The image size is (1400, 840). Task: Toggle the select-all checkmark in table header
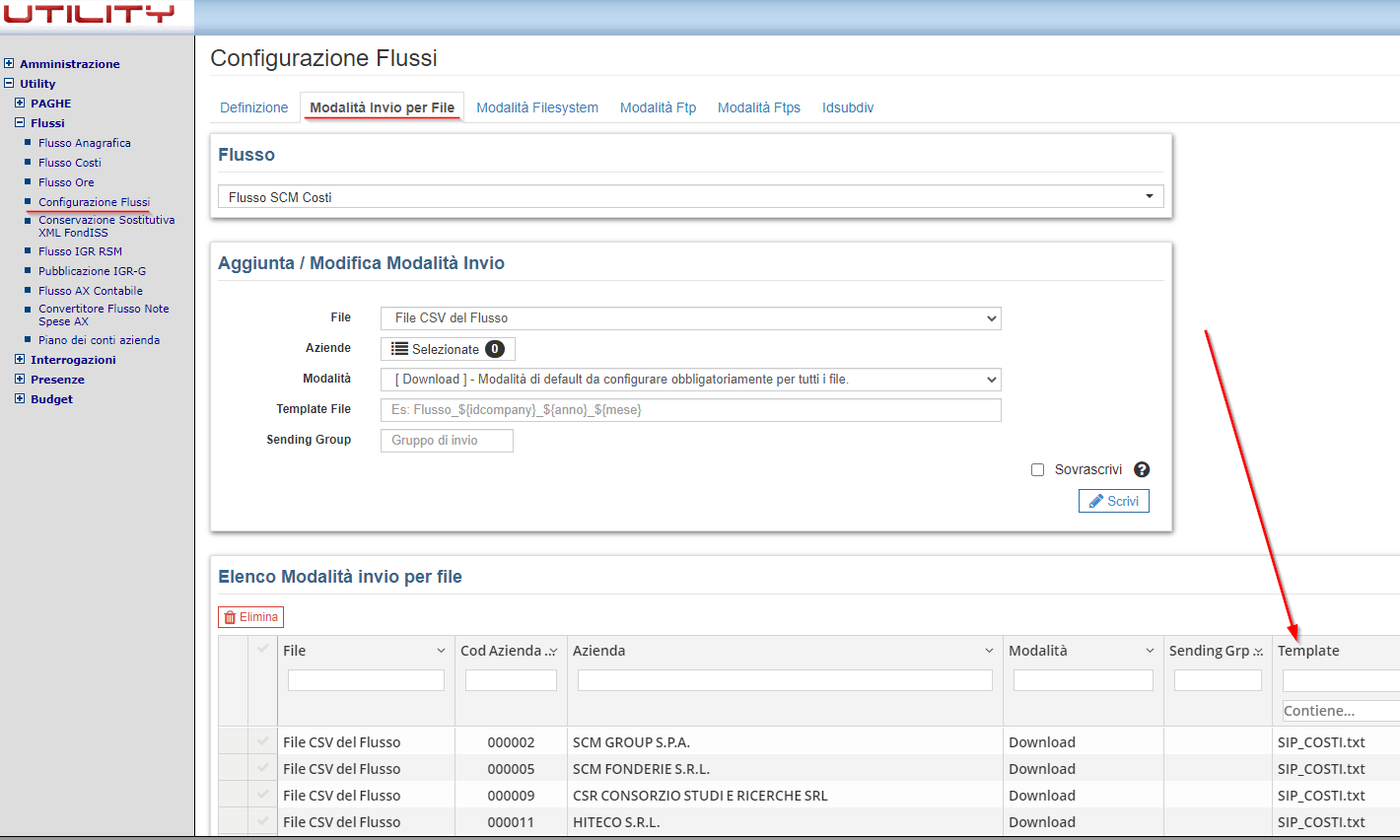coord(262,649)
